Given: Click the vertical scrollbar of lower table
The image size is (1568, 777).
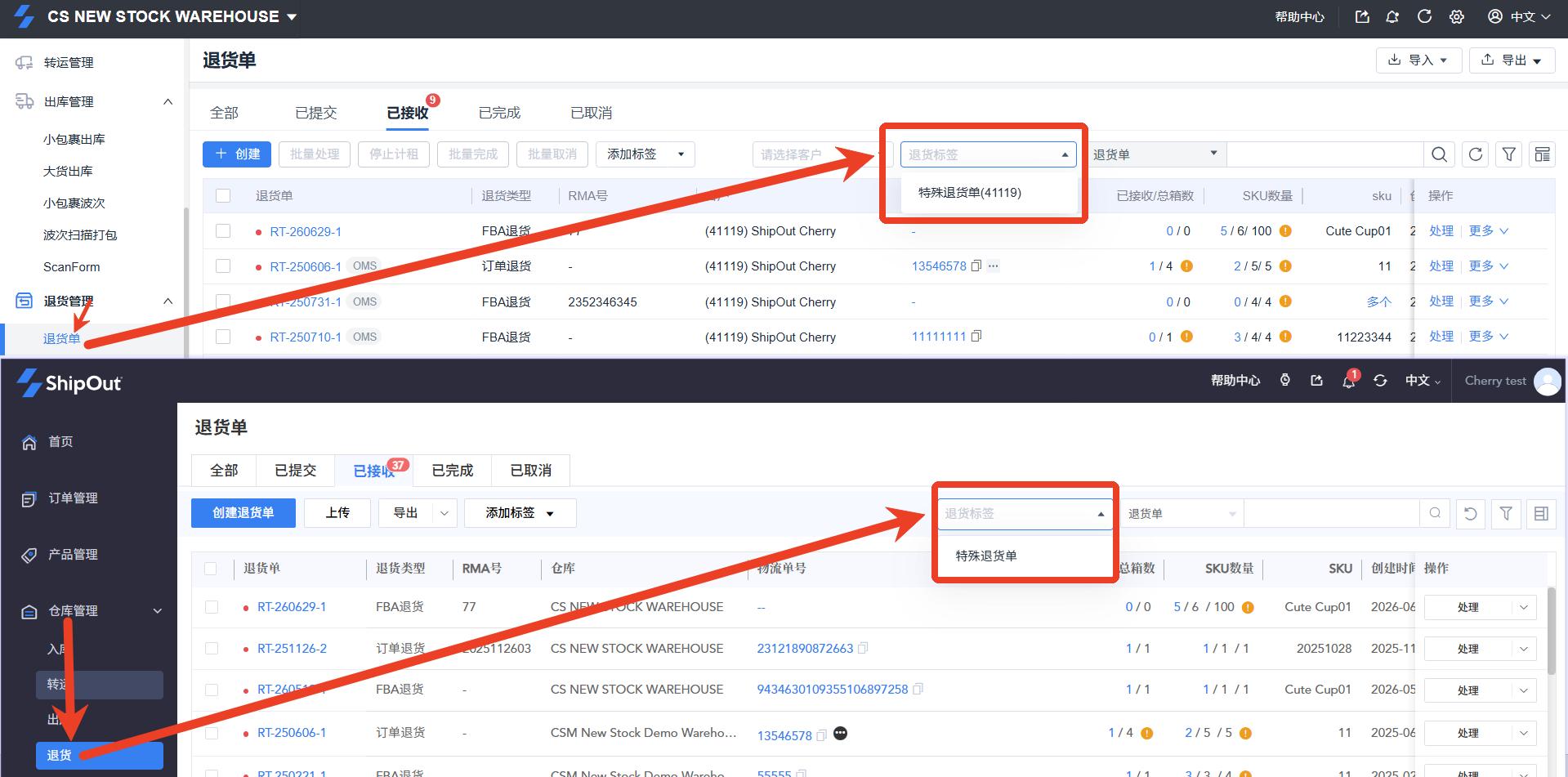Looking at the screenshot, I should click(x=1551, y=629).
